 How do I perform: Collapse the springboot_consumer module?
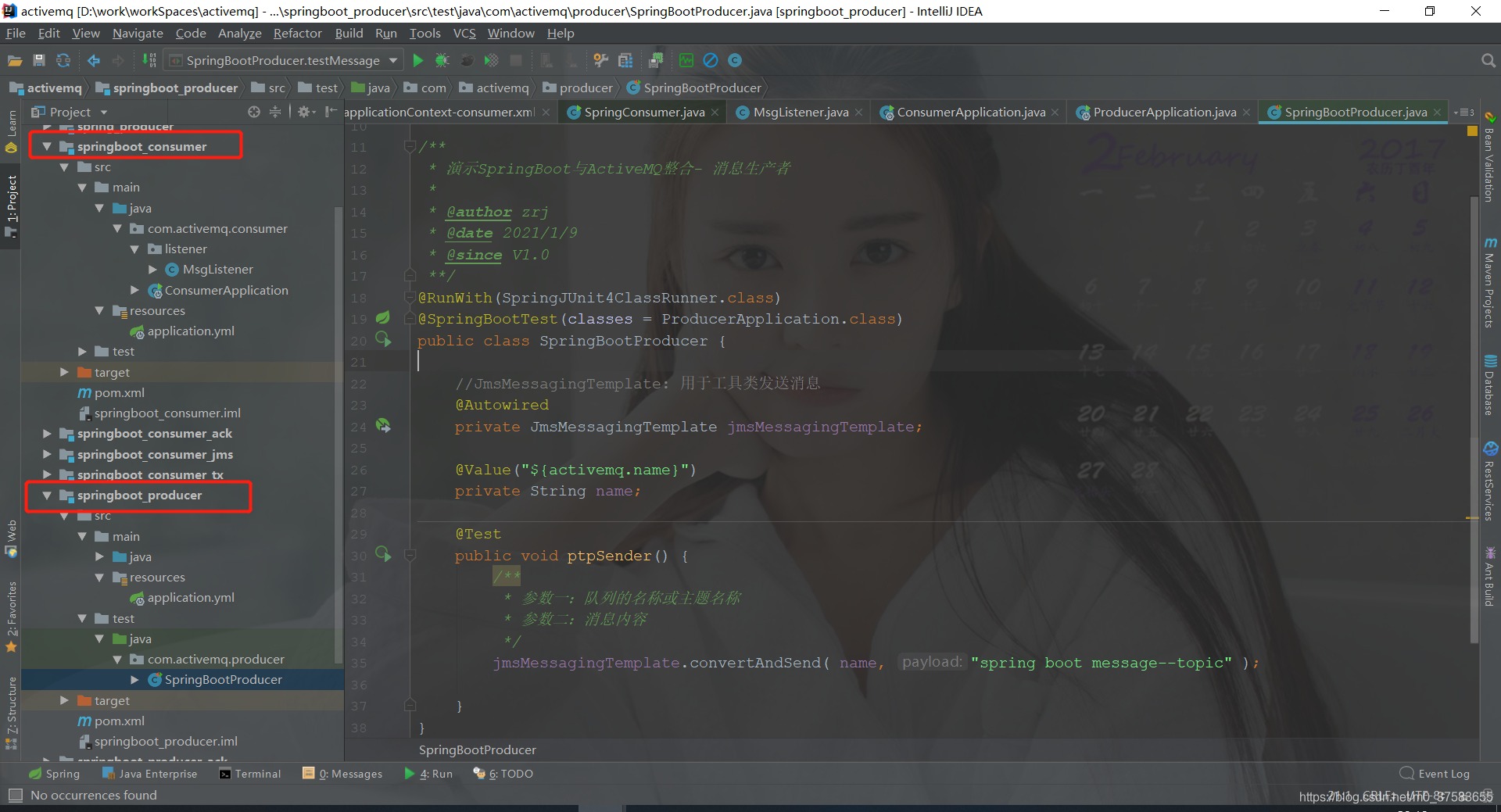pyautogui.click(x=47, y=146)
